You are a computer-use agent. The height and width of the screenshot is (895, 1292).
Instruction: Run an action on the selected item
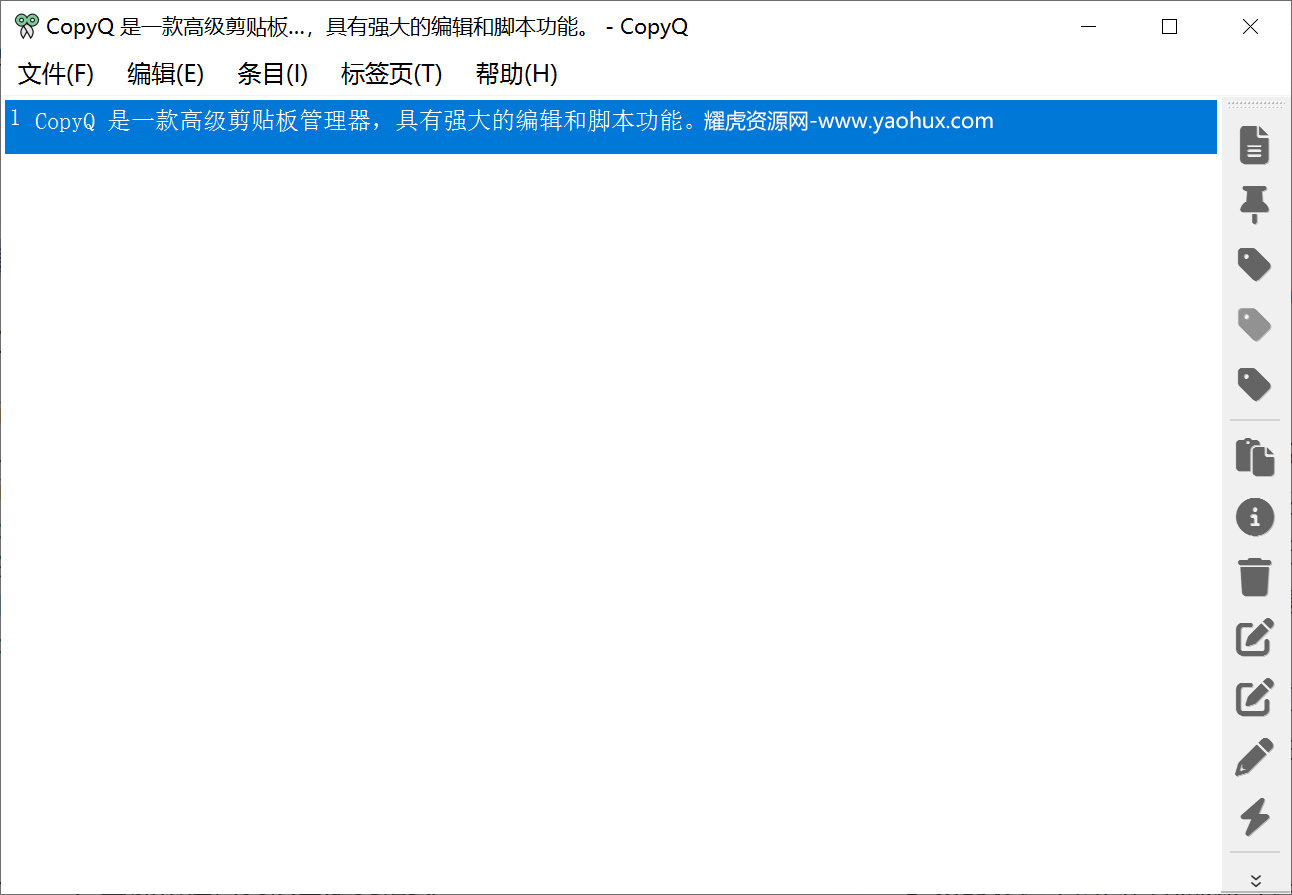pos(1255,817)
